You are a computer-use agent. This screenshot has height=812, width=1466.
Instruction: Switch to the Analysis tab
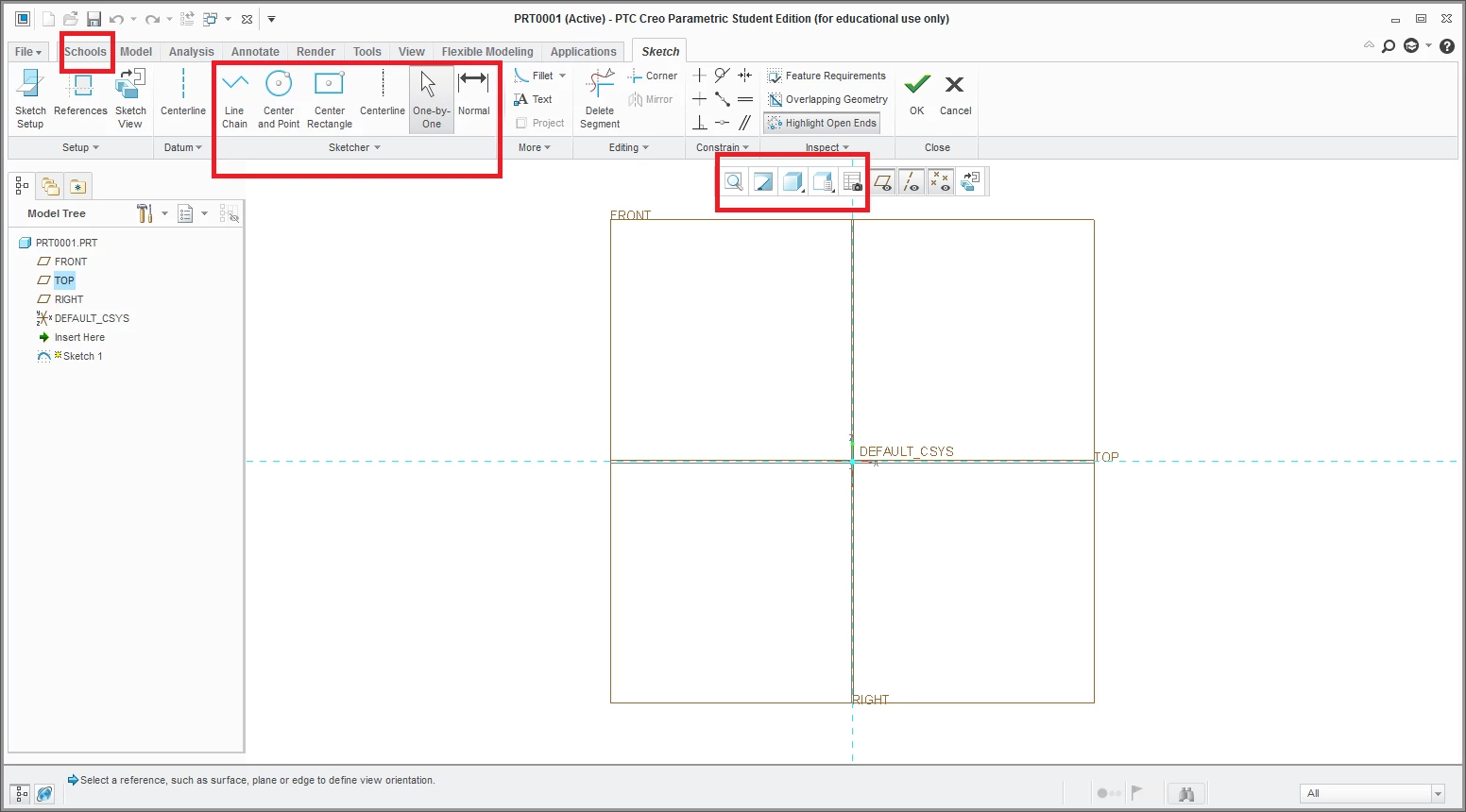click(x=192, y=52)
